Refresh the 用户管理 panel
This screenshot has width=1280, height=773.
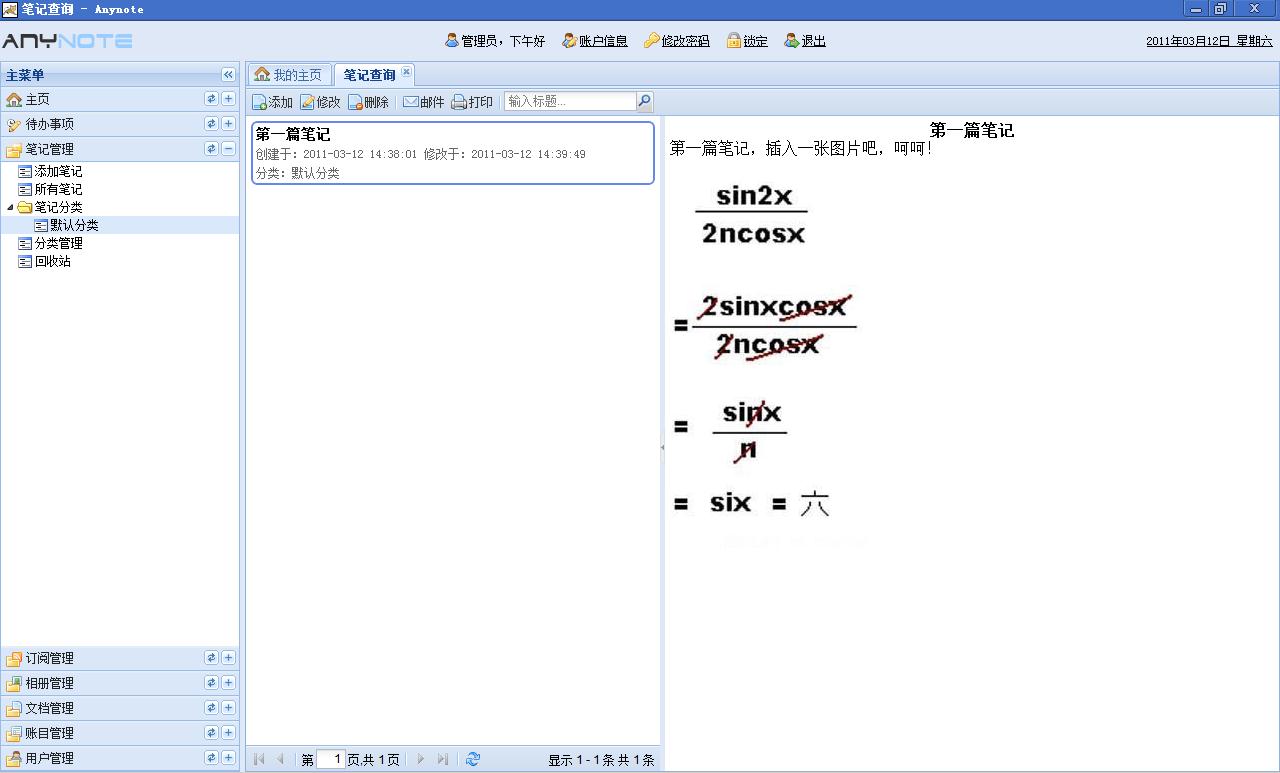point(211,758)
